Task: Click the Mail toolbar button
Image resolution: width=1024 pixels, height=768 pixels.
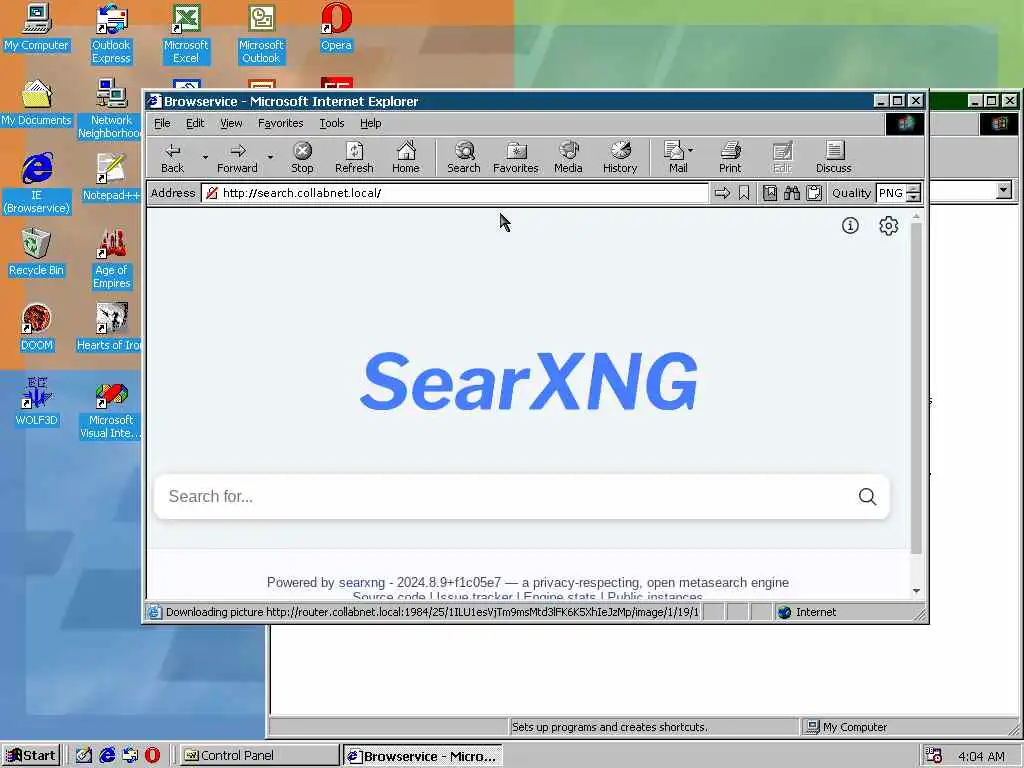Action: tap(674, 157)
